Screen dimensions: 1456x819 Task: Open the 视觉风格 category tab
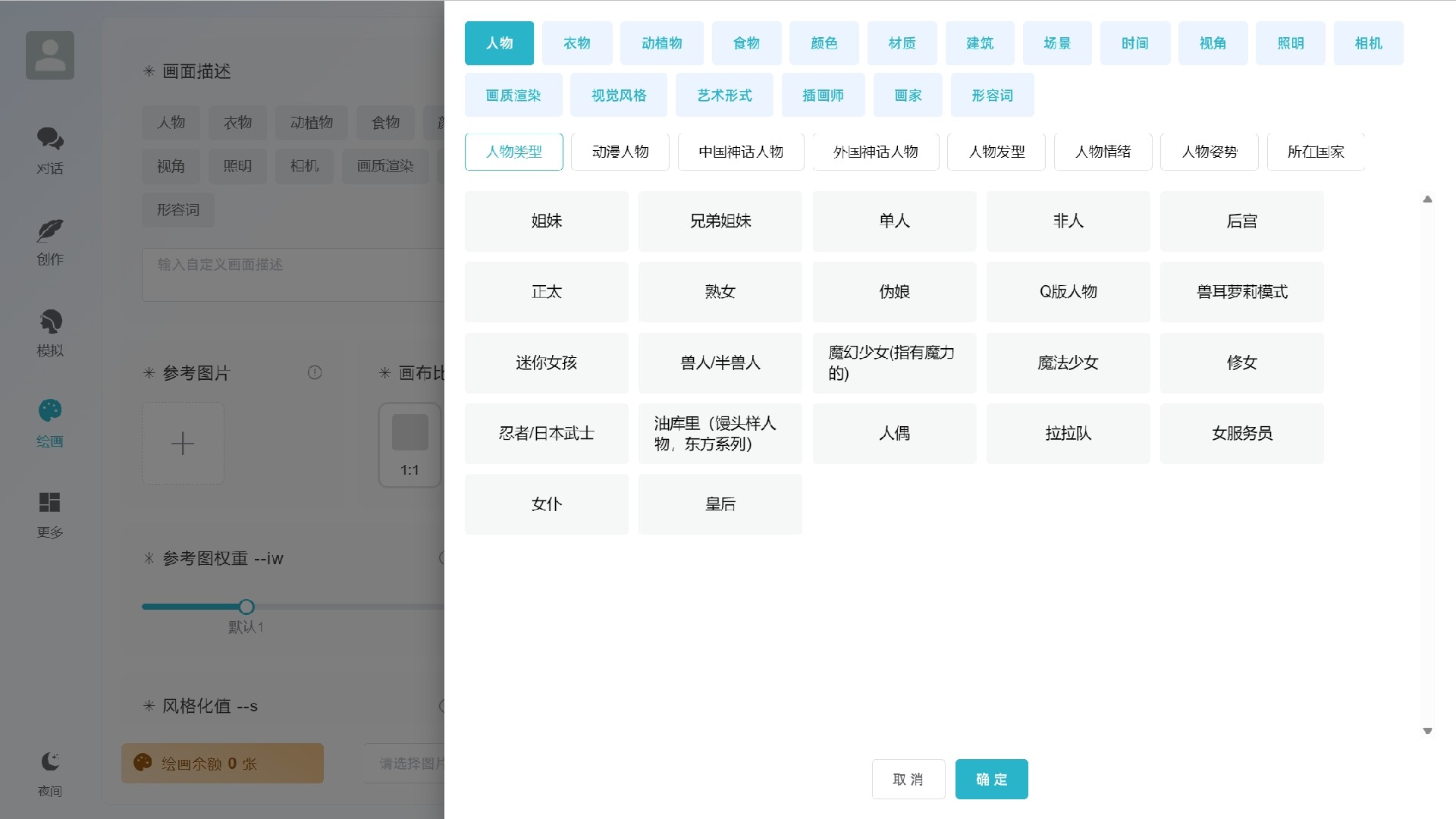click(619, 96)
